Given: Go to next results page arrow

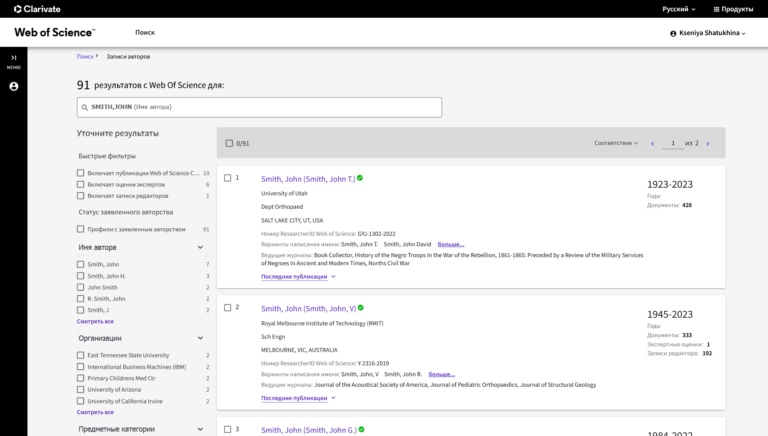Looking at the screenshot, I should (x=708, y=144).
